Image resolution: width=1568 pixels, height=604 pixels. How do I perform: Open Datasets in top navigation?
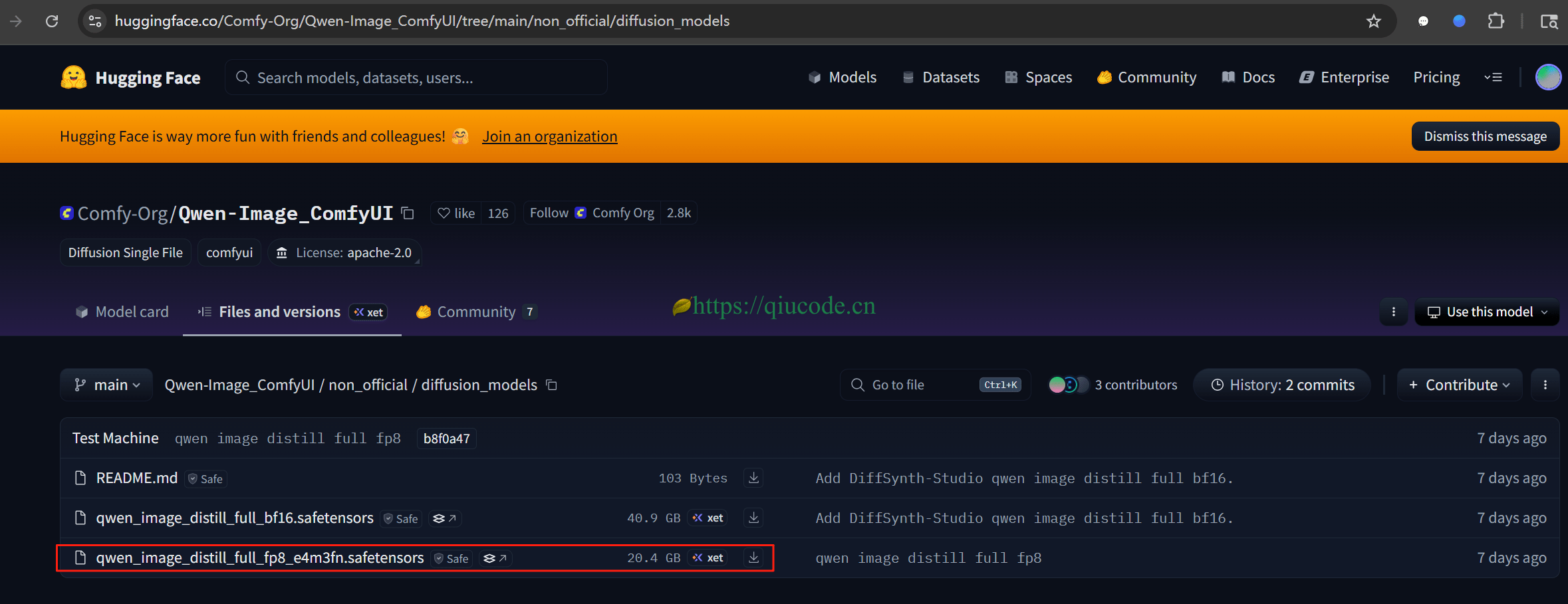[x=941, y=77]
